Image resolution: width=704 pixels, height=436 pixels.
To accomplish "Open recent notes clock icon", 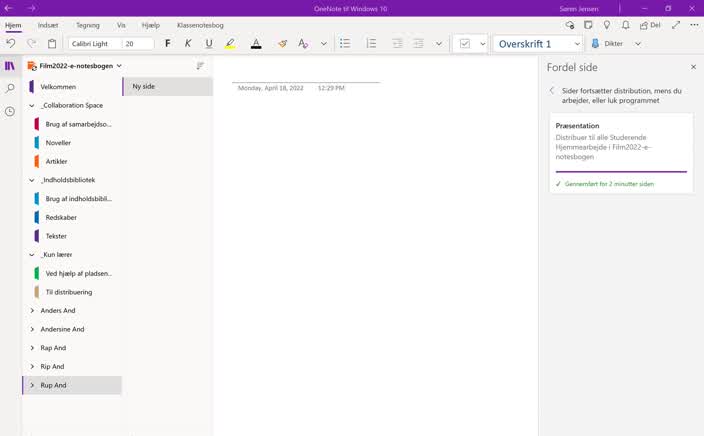I will tap(10, 111).
